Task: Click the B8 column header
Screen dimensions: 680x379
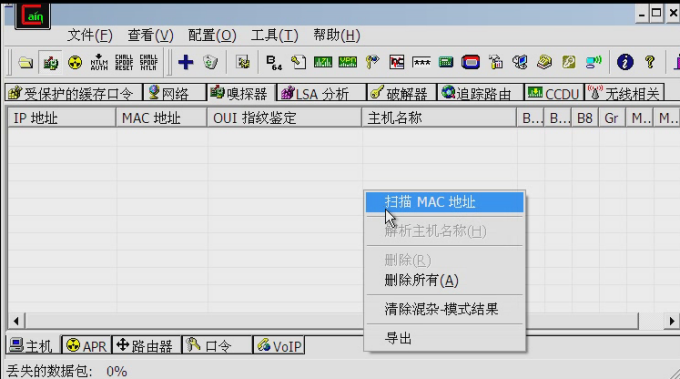Action: coord(585,118)
